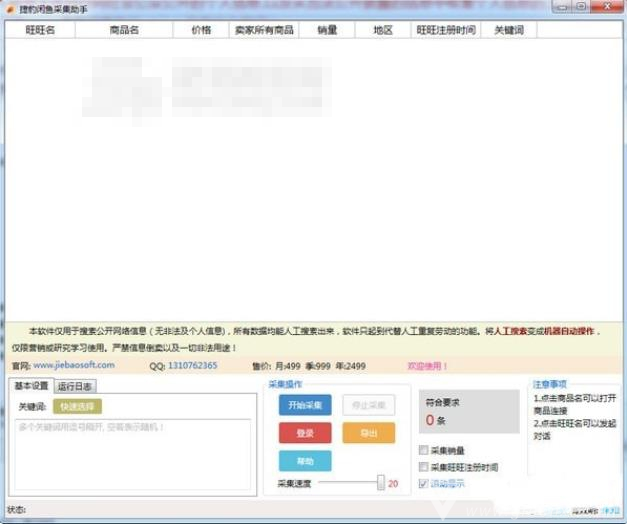Click the 欢迎使用 pink text
627x525 pixels.
[x=427, y=366]
